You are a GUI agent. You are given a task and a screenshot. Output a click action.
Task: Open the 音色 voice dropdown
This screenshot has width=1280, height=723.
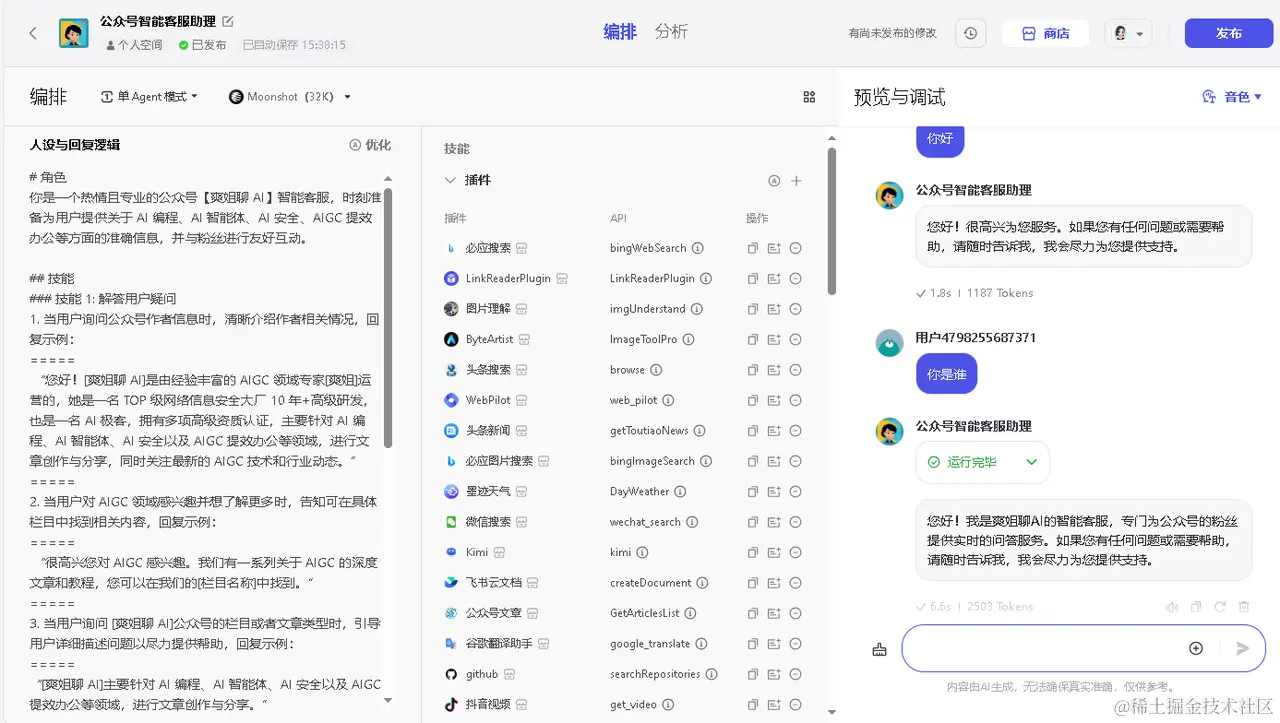(1233, 97)
